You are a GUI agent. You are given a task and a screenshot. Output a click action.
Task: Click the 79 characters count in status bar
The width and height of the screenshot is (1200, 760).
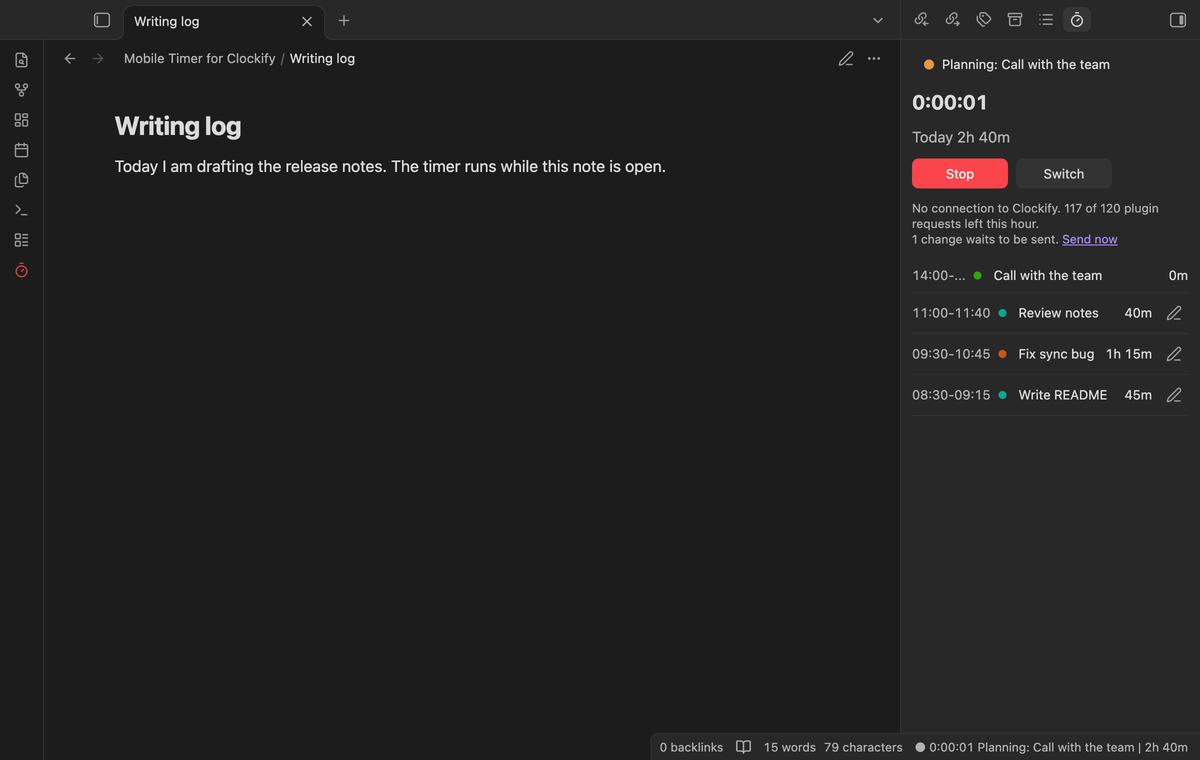tap(863, 747)
